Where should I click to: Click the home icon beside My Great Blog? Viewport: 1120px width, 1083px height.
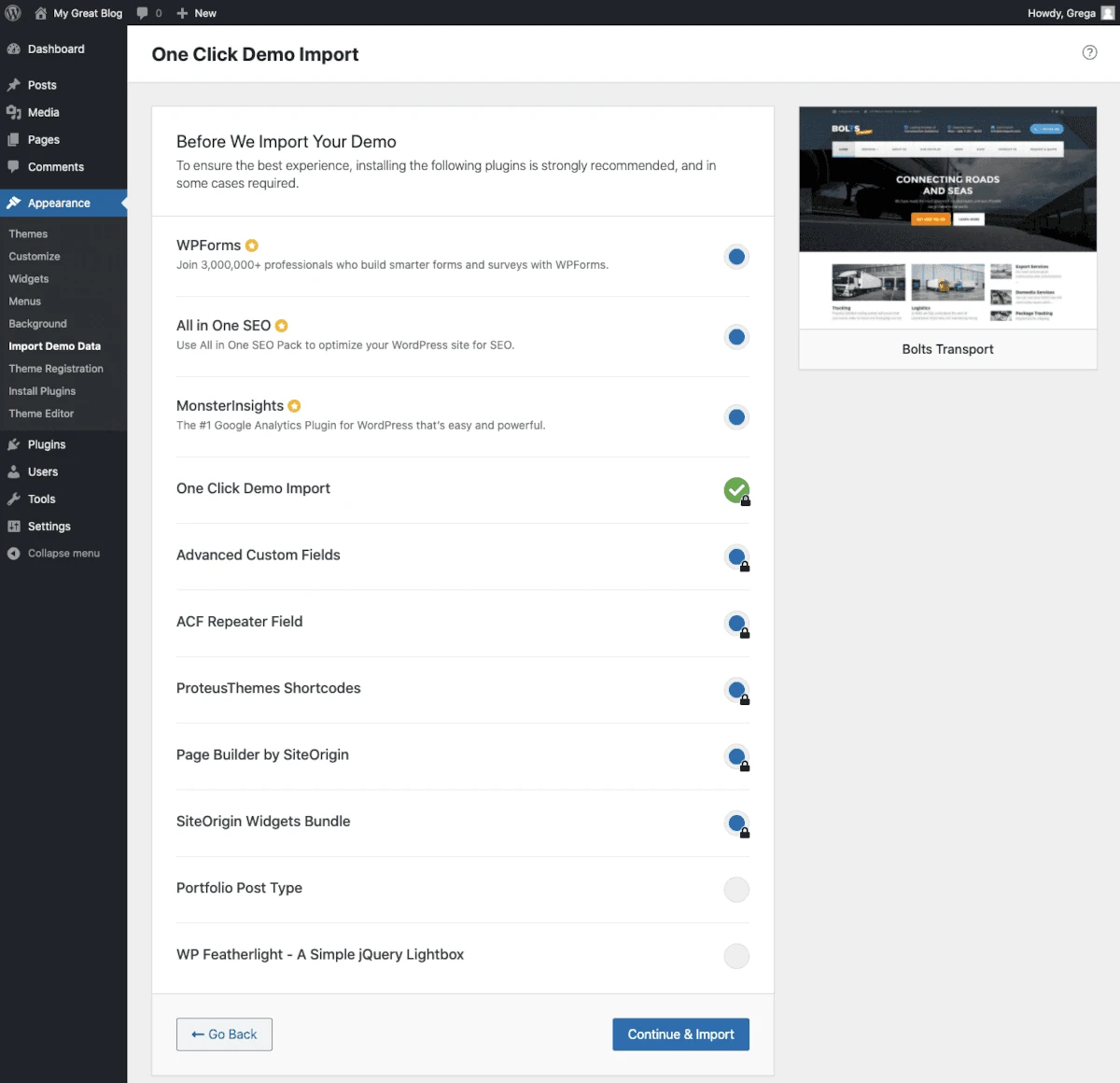pos(40,13)
